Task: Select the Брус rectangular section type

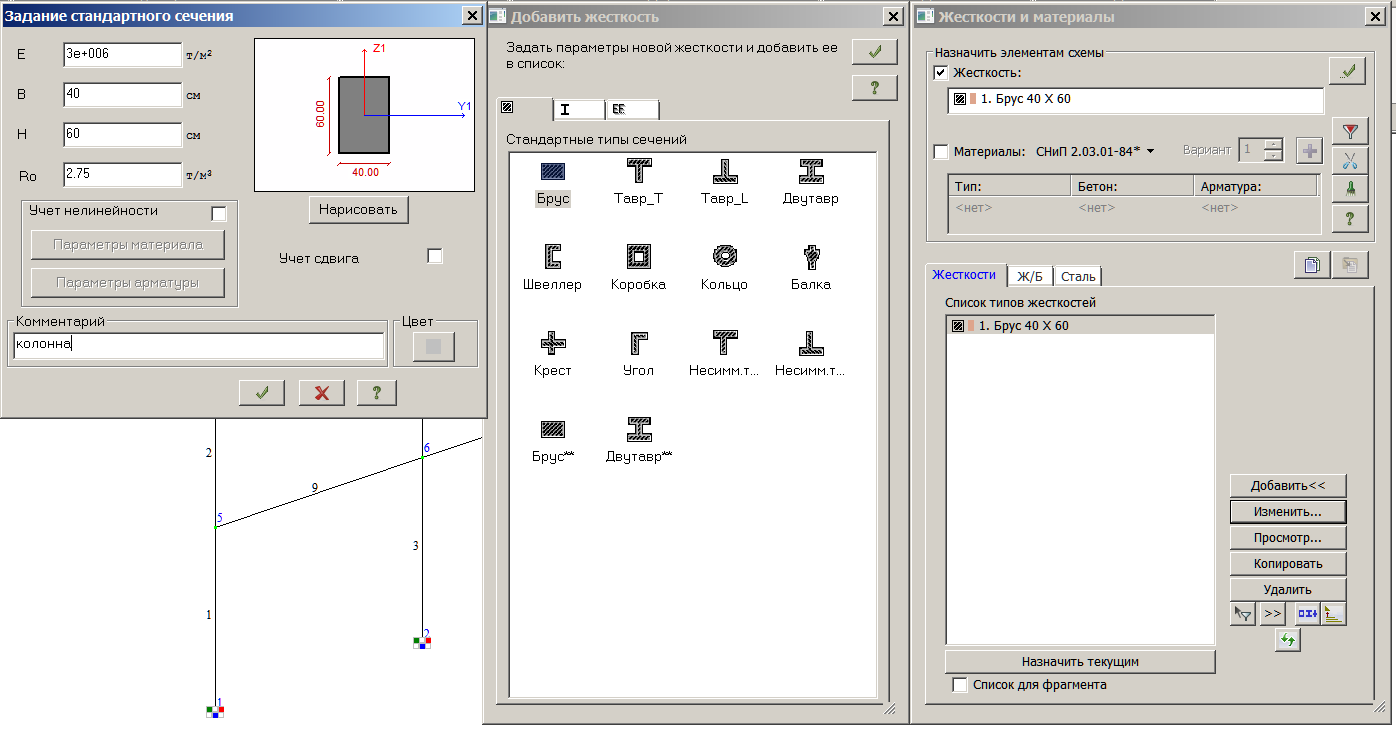Action: pyautogui.click(x=552, y=172)
